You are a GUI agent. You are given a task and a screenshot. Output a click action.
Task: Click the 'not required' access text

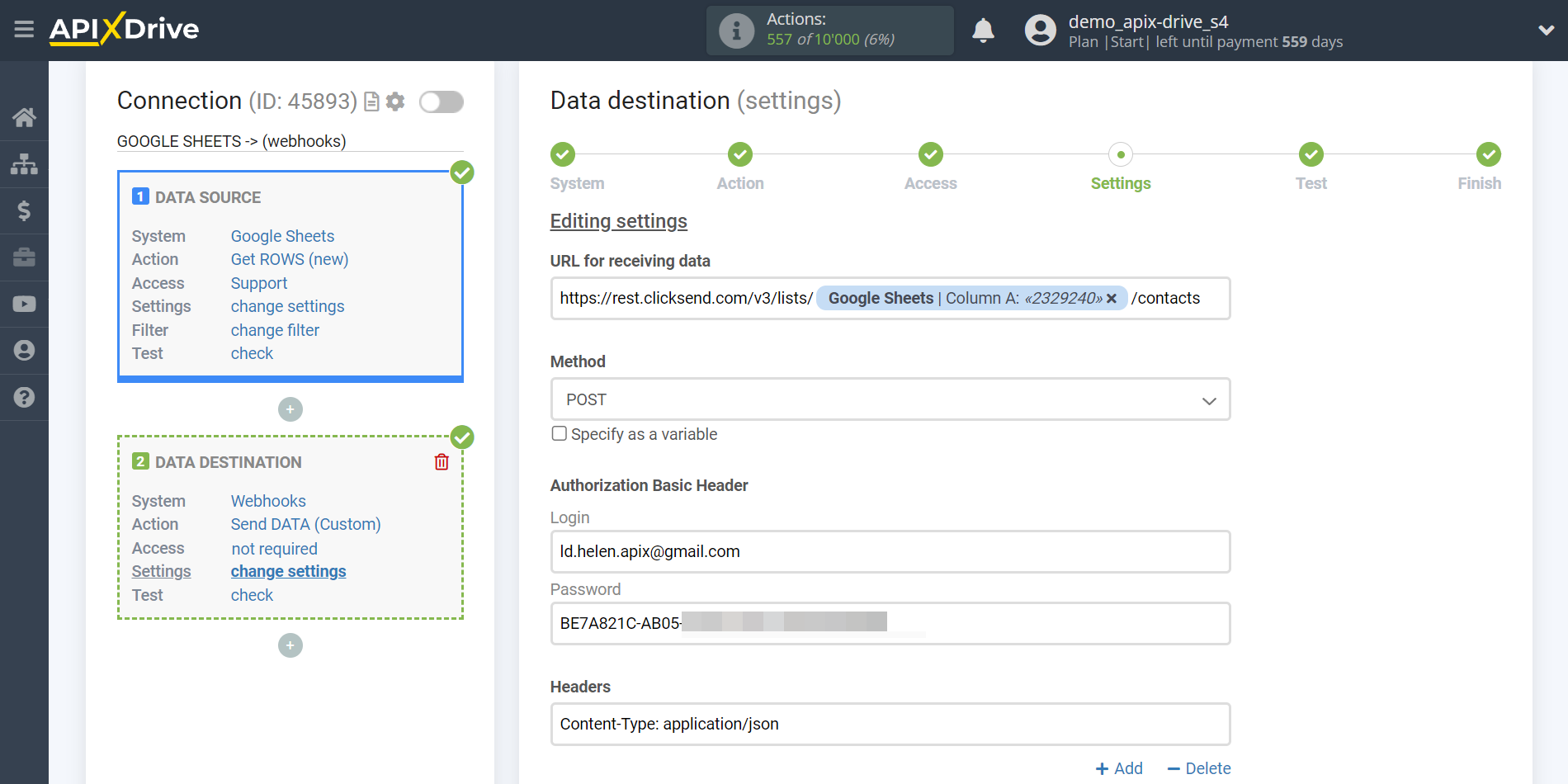pos(274,549)
